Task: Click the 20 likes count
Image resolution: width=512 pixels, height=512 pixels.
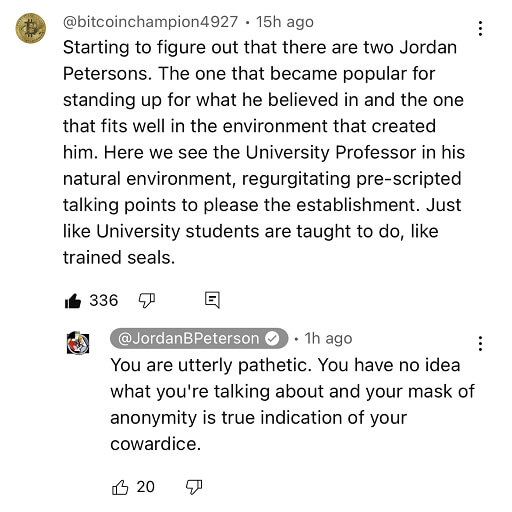Action: pos(146,487)
